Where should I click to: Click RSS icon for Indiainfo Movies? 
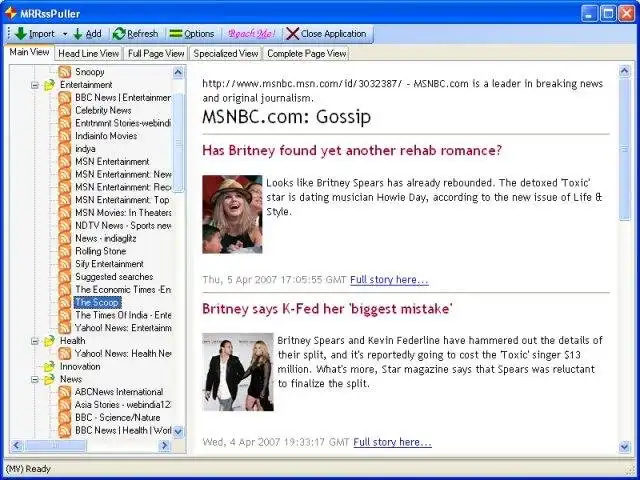pos(64,136)
